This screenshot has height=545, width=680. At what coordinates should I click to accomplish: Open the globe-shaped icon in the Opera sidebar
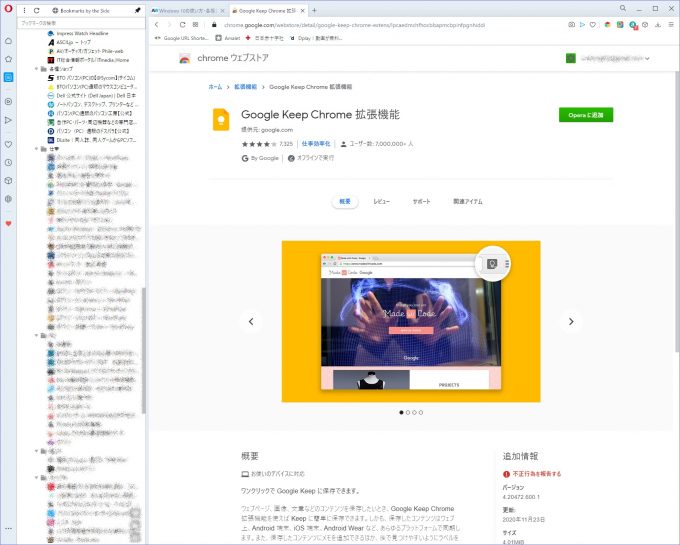[8, 199]
